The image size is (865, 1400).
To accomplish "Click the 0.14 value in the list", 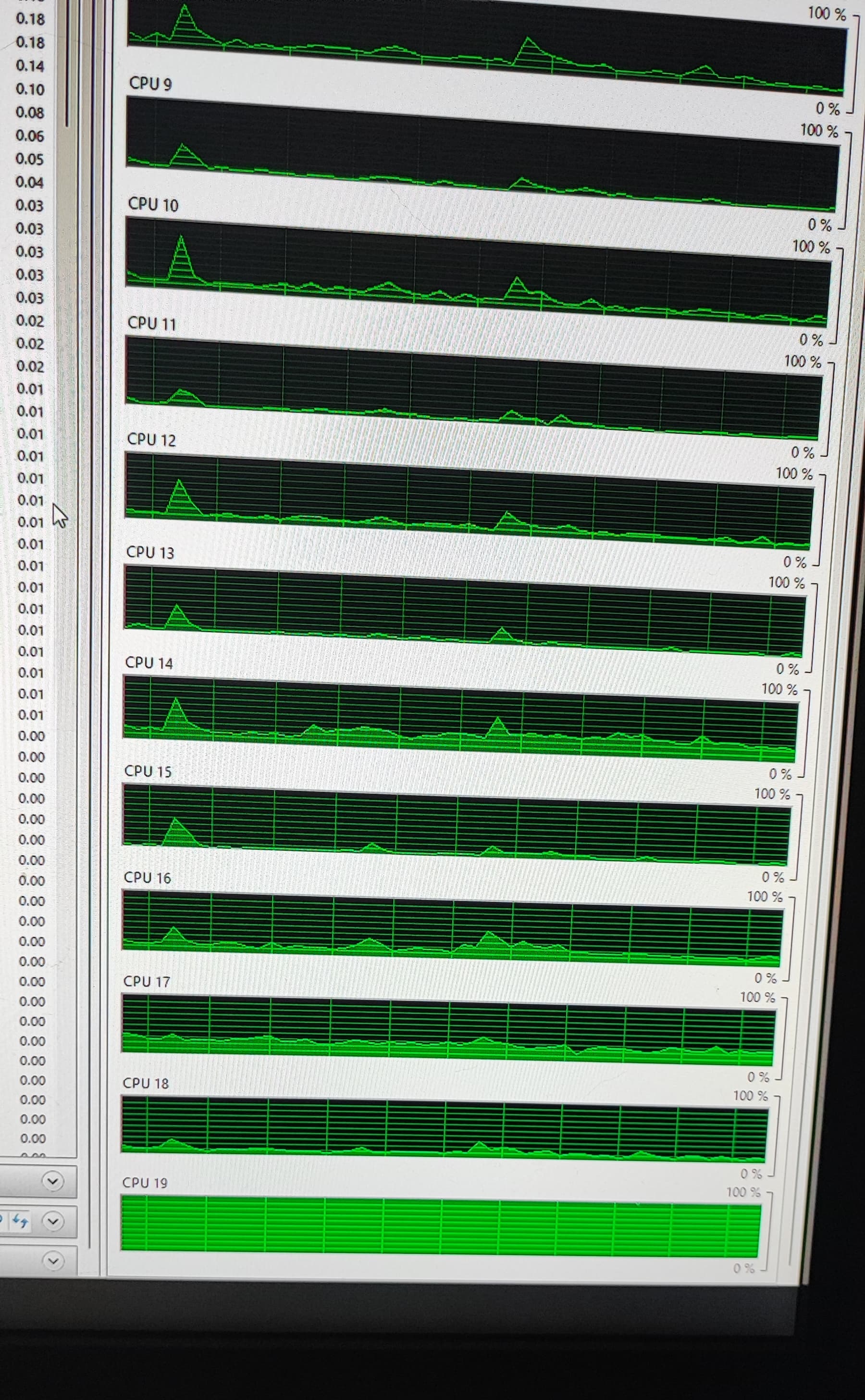I will pos(30,66).
